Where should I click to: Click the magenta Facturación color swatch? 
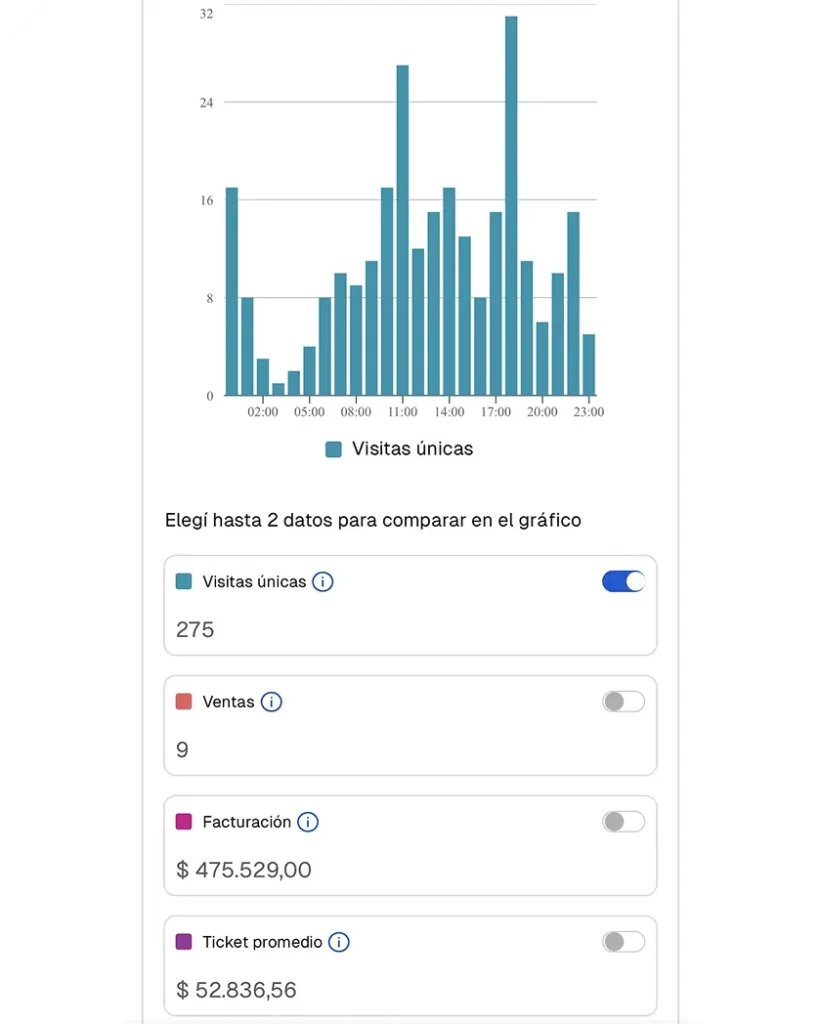click(x=183, y=822)
